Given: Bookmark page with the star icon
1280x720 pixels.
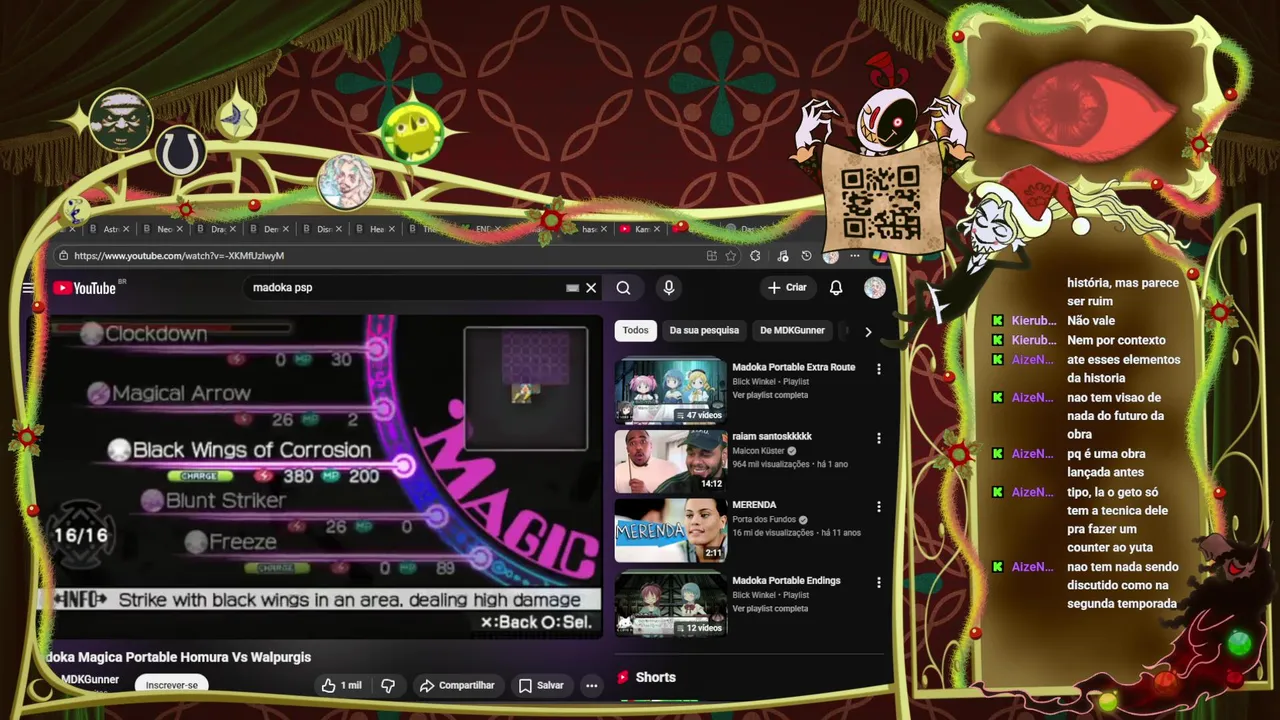Looking at the screenshot, I should pos(731,256).
